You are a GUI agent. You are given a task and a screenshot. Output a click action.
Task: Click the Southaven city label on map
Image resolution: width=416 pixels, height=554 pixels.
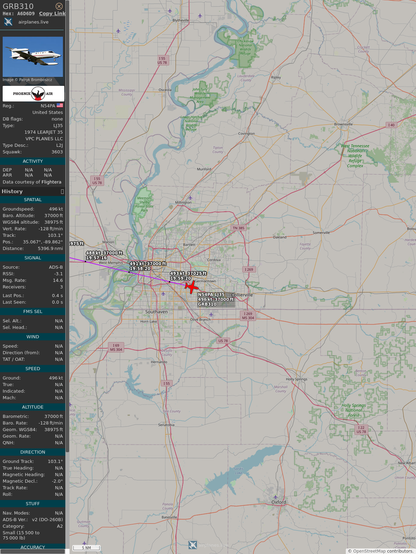pyautogui.click(x=157, y=312)
